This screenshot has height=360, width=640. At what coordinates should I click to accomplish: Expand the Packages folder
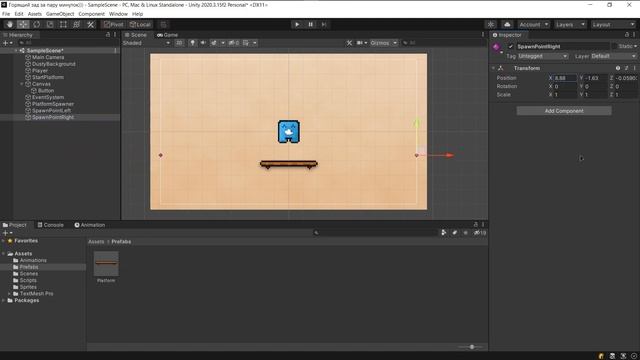(x=4, y=300)
